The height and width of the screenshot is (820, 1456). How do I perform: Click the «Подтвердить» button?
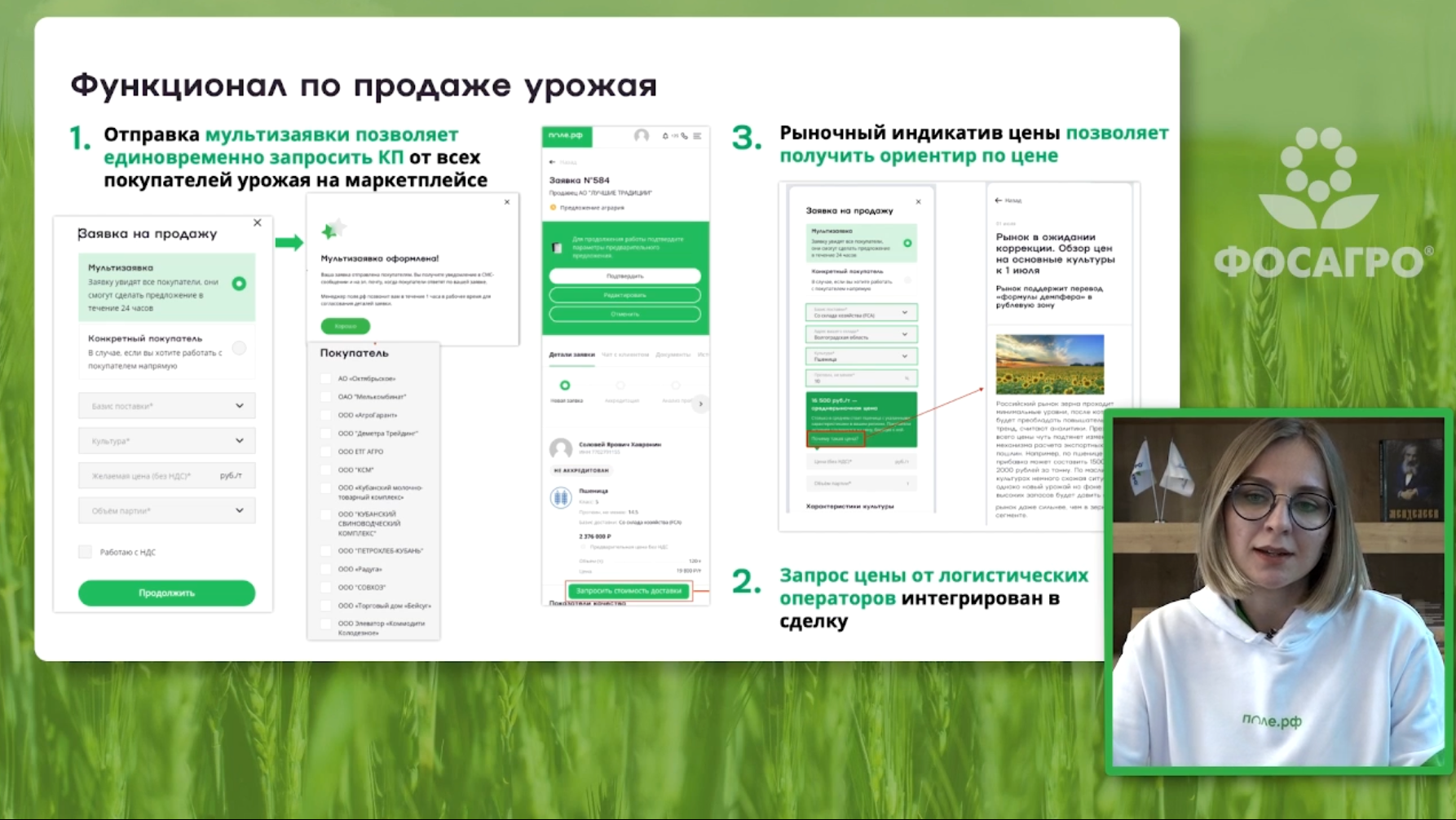[x=625, y=276]
